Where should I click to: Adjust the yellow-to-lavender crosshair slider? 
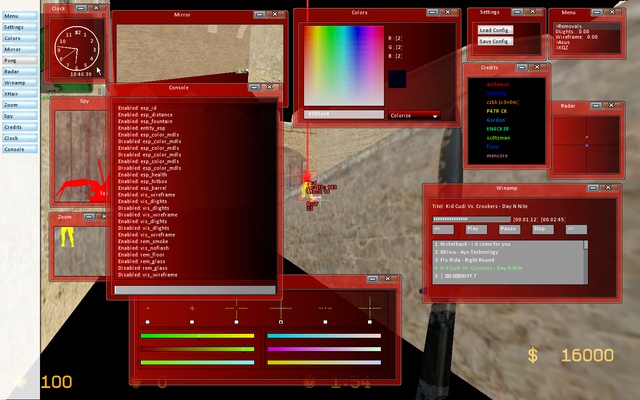click(x=324, y=362)
